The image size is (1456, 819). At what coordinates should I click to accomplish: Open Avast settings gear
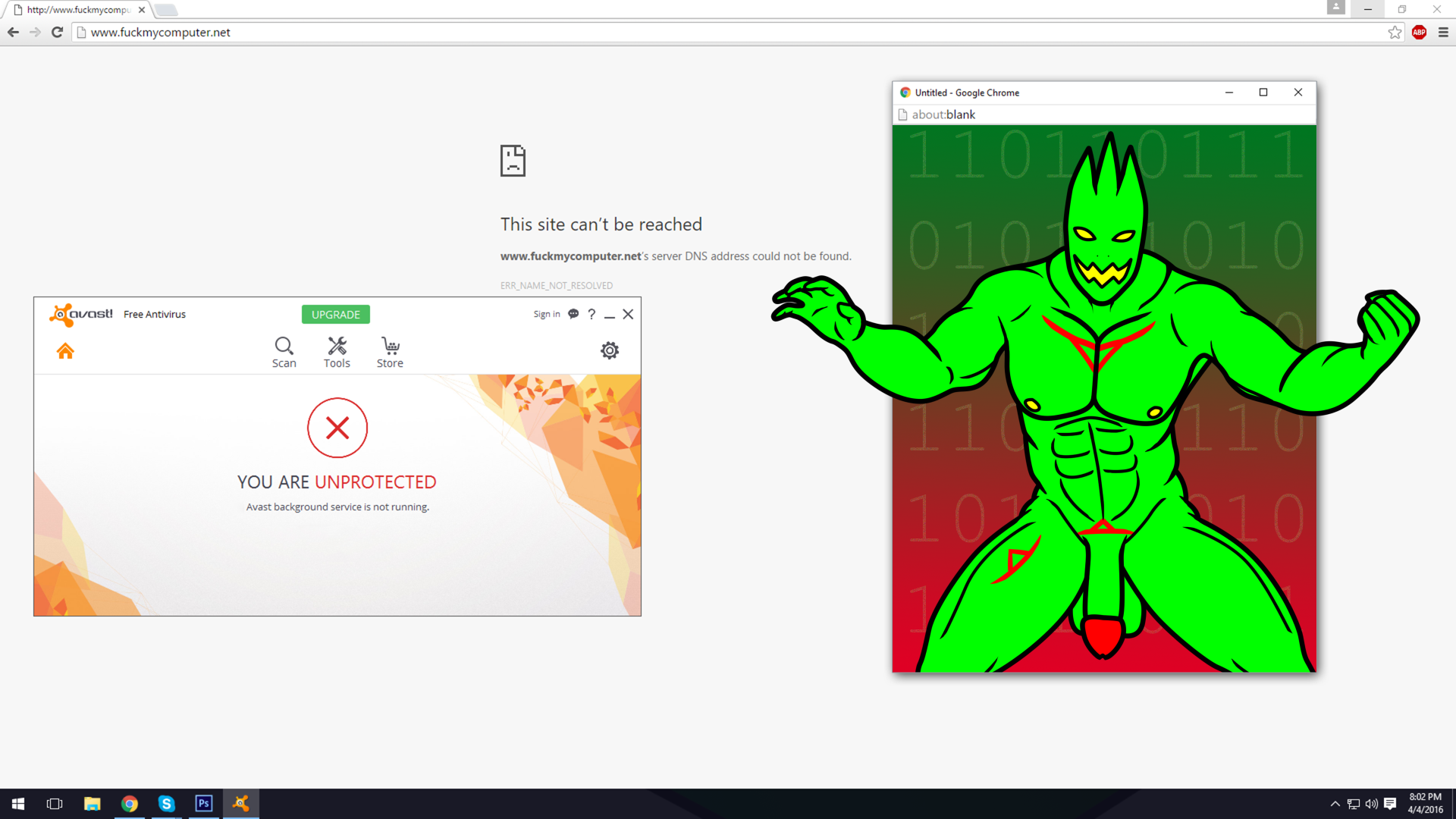(610, 350)
